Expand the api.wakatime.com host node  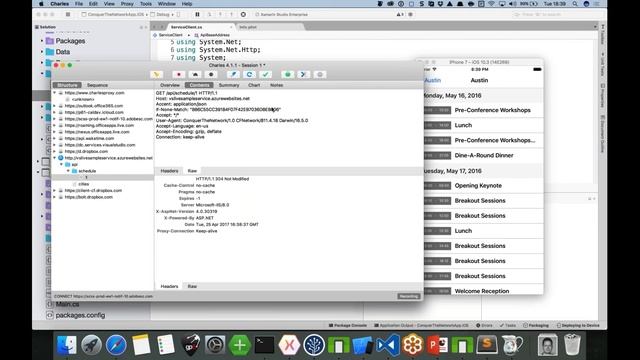pyautogui.click(x=55, y=138)
